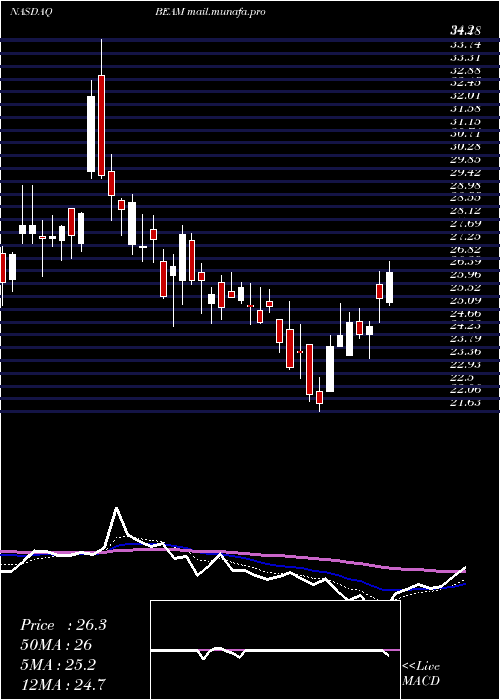
Task: Click the 24.66 price axis label
Action: point(465,313)
